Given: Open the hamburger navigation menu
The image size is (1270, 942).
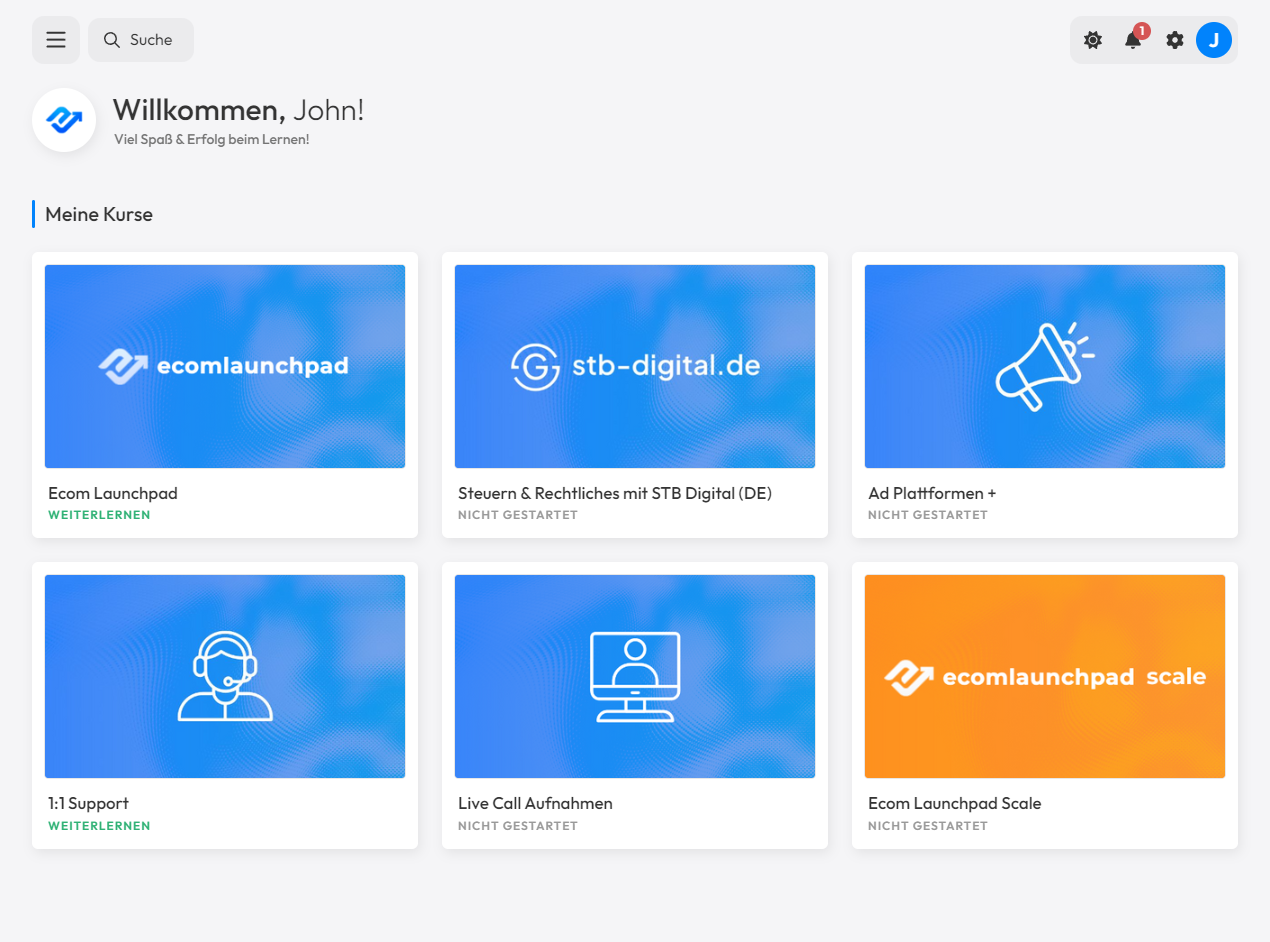Looking at the screenshot, I should [55, 39].
